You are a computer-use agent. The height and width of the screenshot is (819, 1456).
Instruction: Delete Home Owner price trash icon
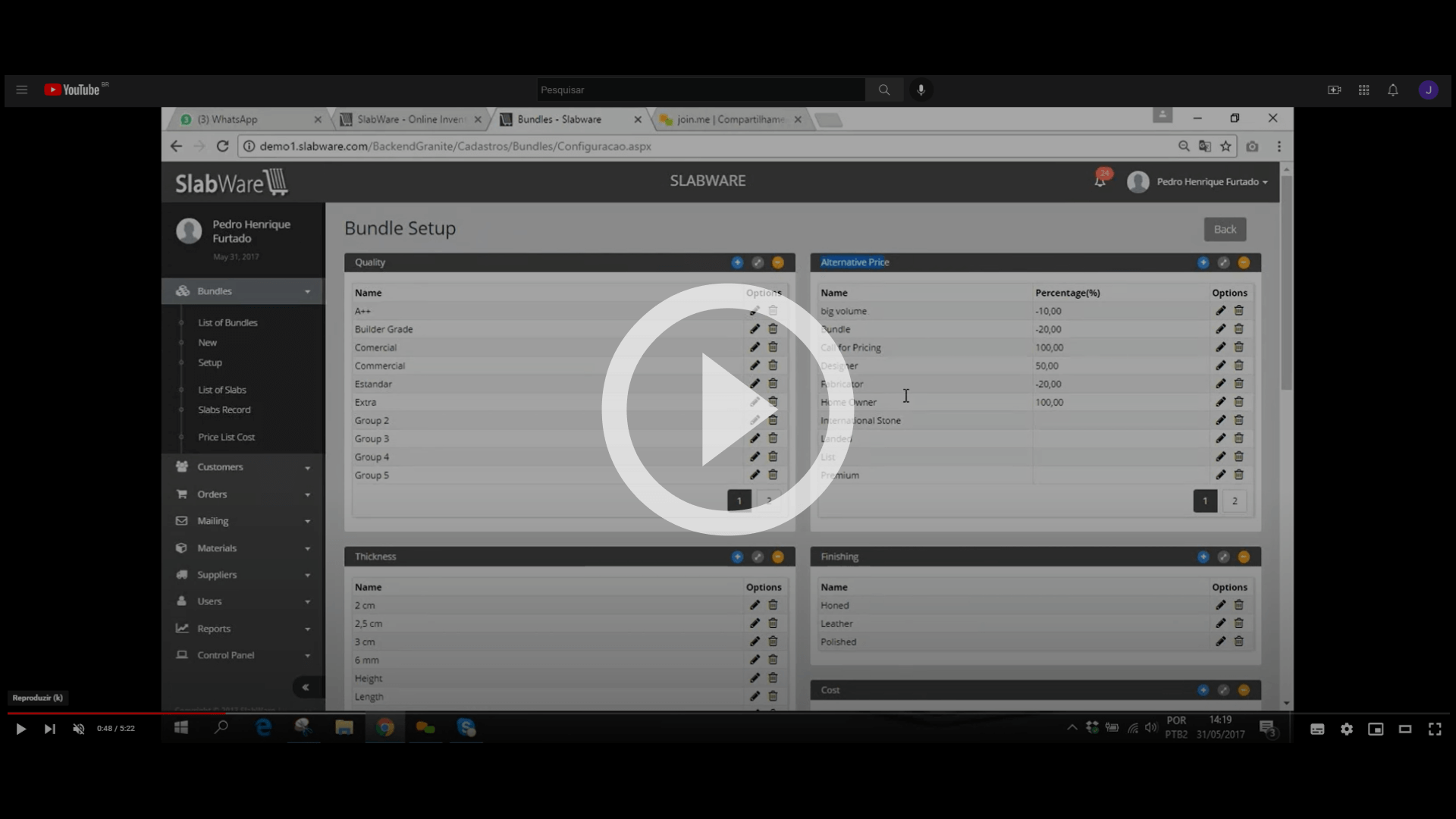tap(1238, 402)
